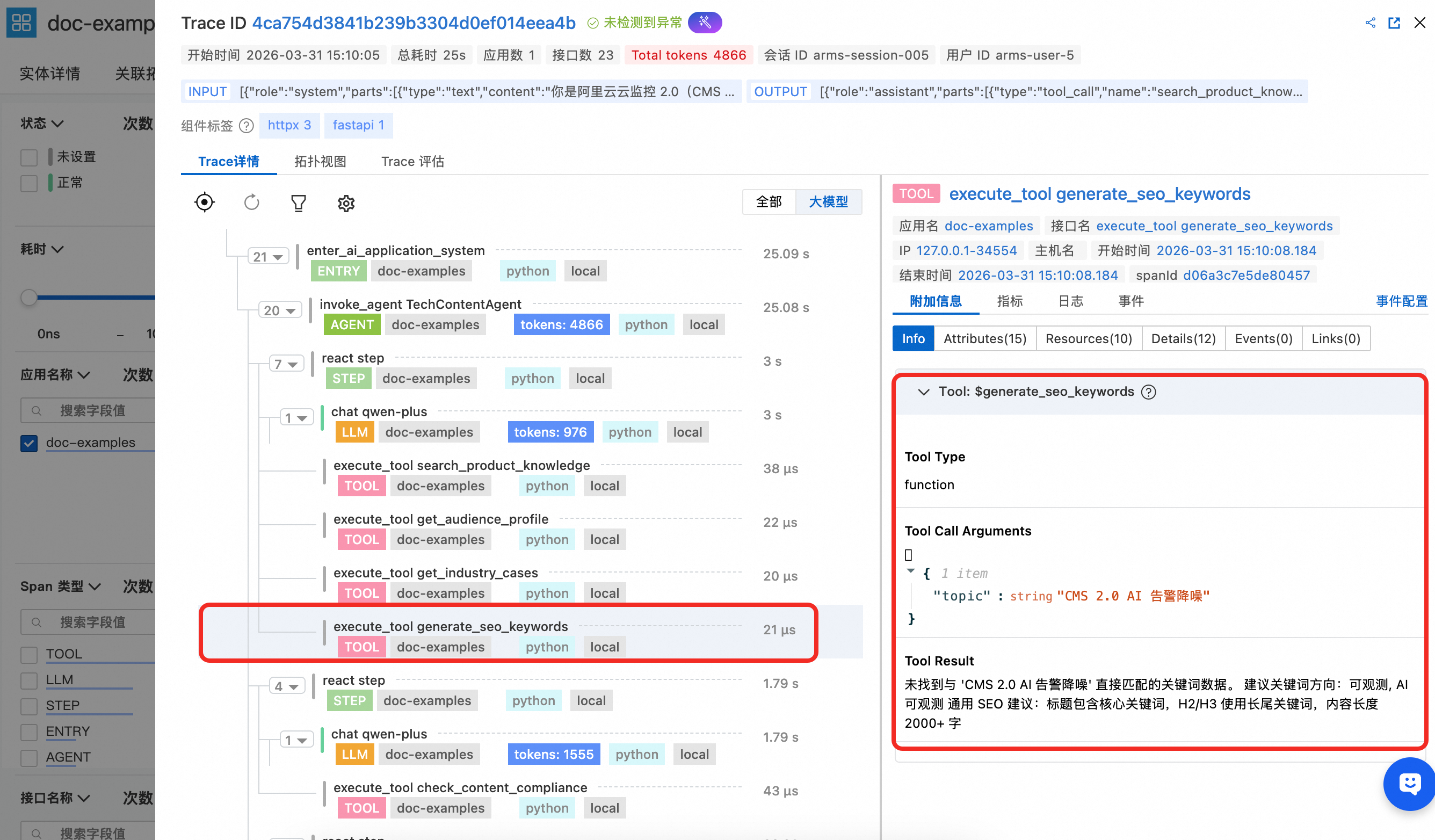The height and width of the screenshot is (840, 1435).
Task: Select the 全部 filter button
Action: coord(769,202)
